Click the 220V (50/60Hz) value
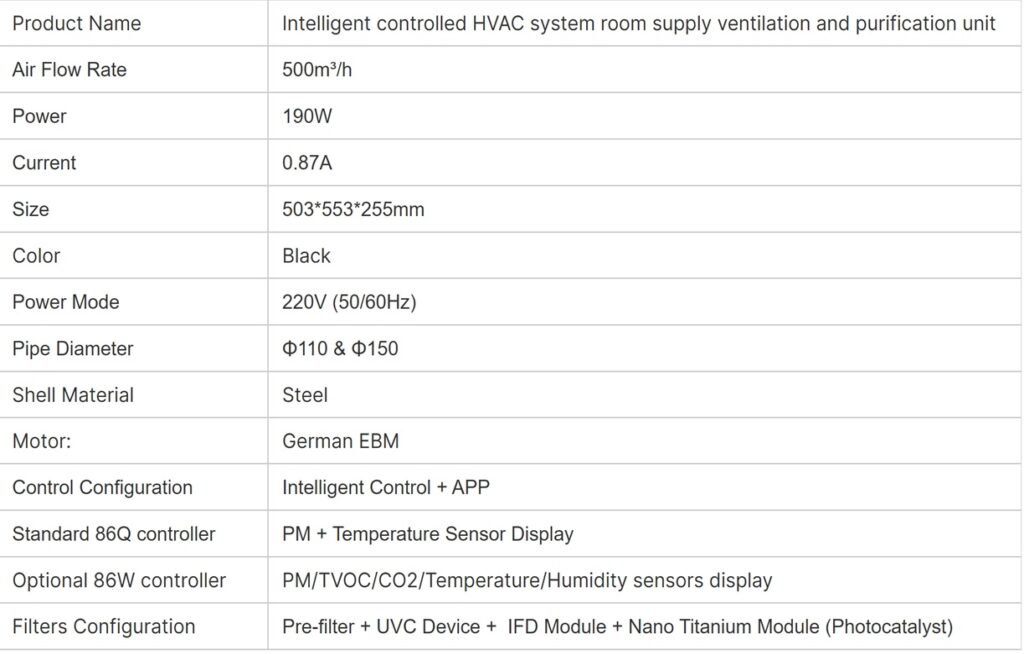Screen dimensions: 1024x654 349,302
